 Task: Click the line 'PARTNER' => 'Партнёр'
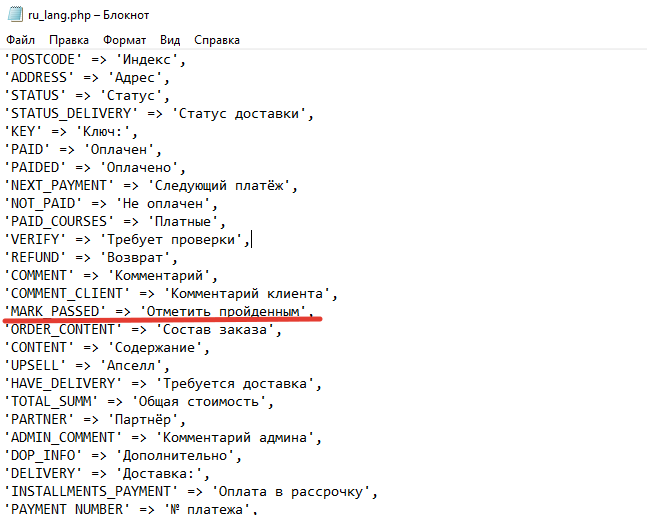[95, 420]
